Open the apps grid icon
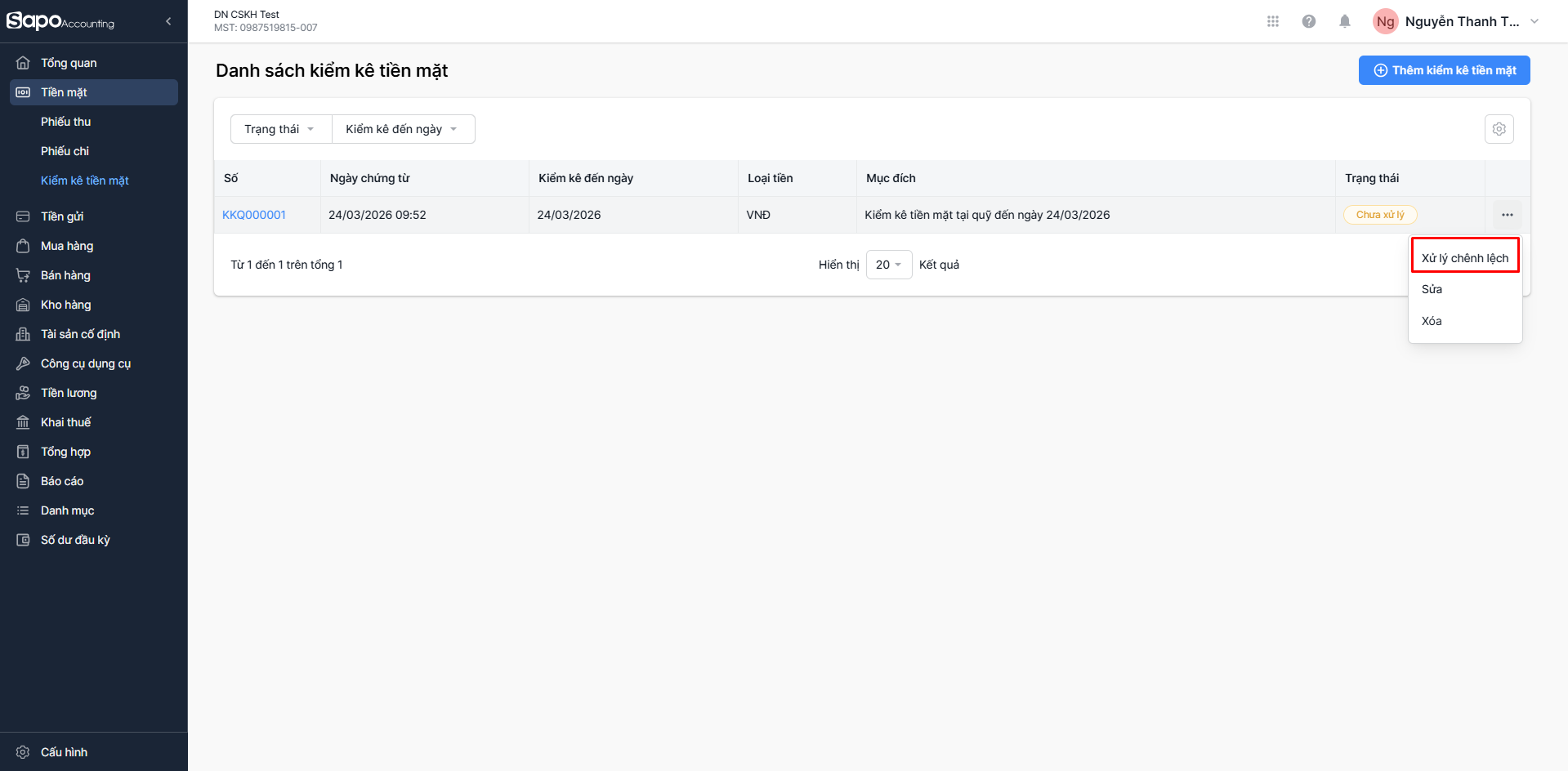1568x771 pixels. (x=1272, y=21)
